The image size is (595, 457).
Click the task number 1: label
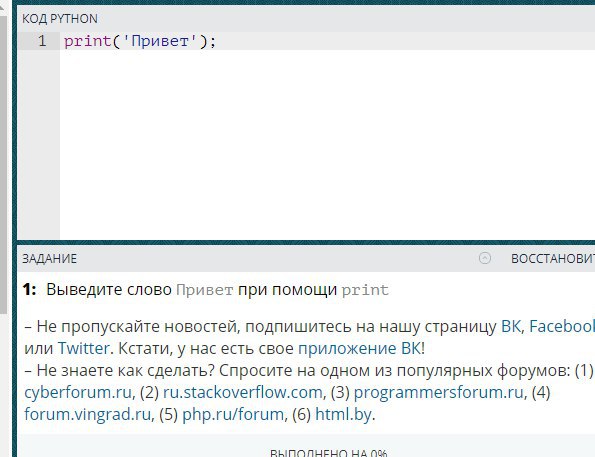[x=29, y=290]
